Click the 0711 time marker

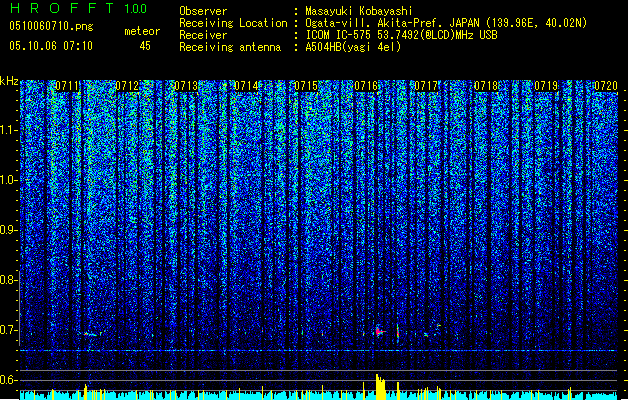[x=67, y=86]
